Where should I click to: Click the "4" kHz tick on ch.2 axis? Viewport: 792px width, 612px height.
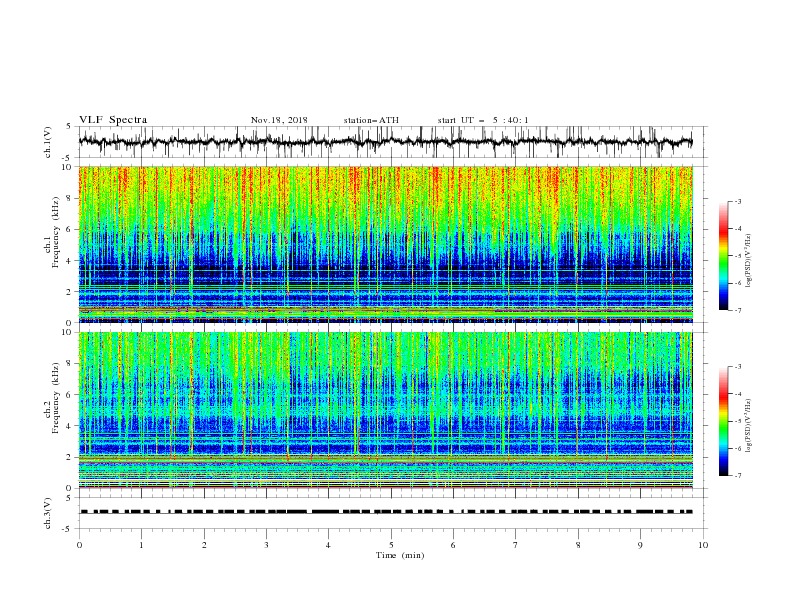tap(71, 426)
